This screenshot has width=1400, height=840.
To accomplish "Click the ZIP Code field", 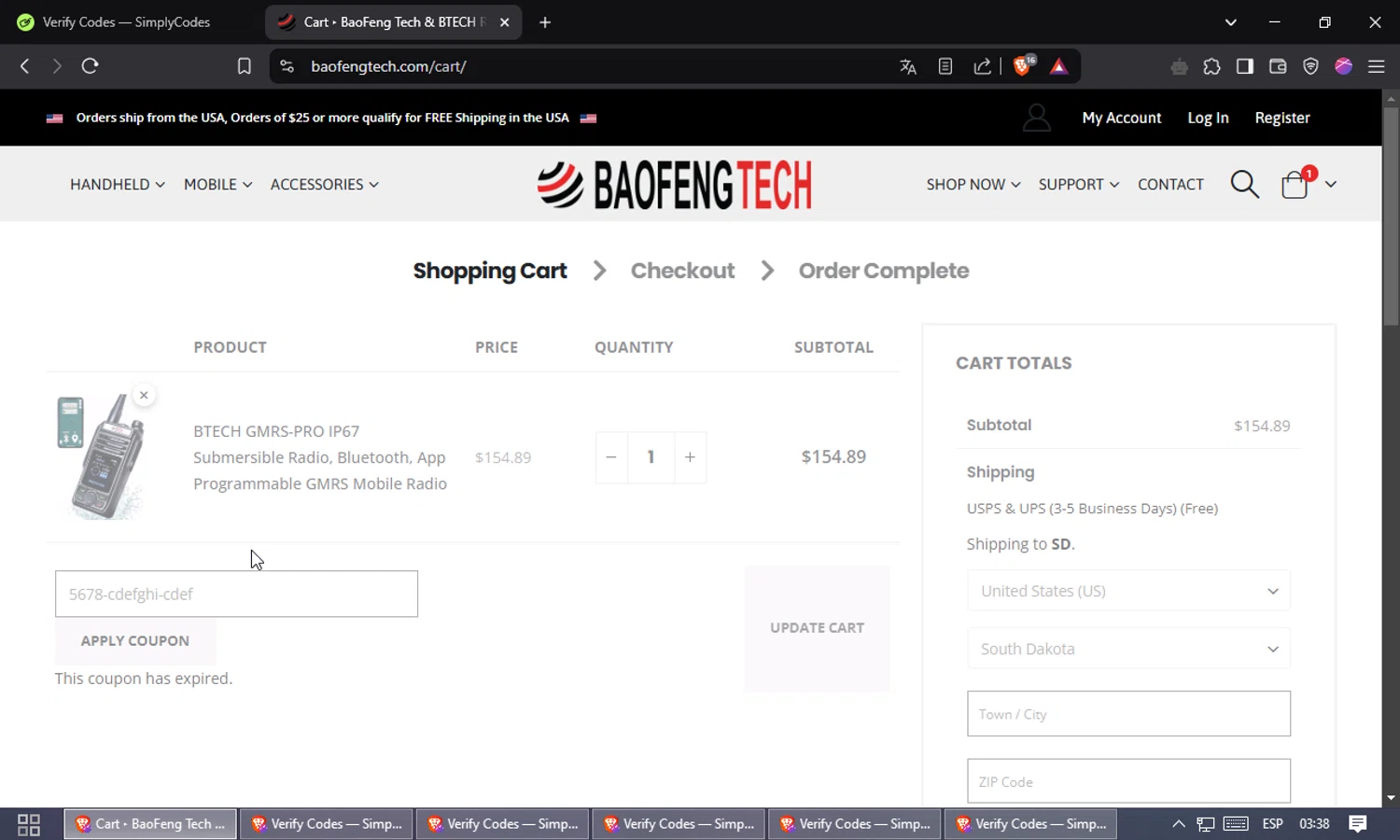I will point(1128,781).
